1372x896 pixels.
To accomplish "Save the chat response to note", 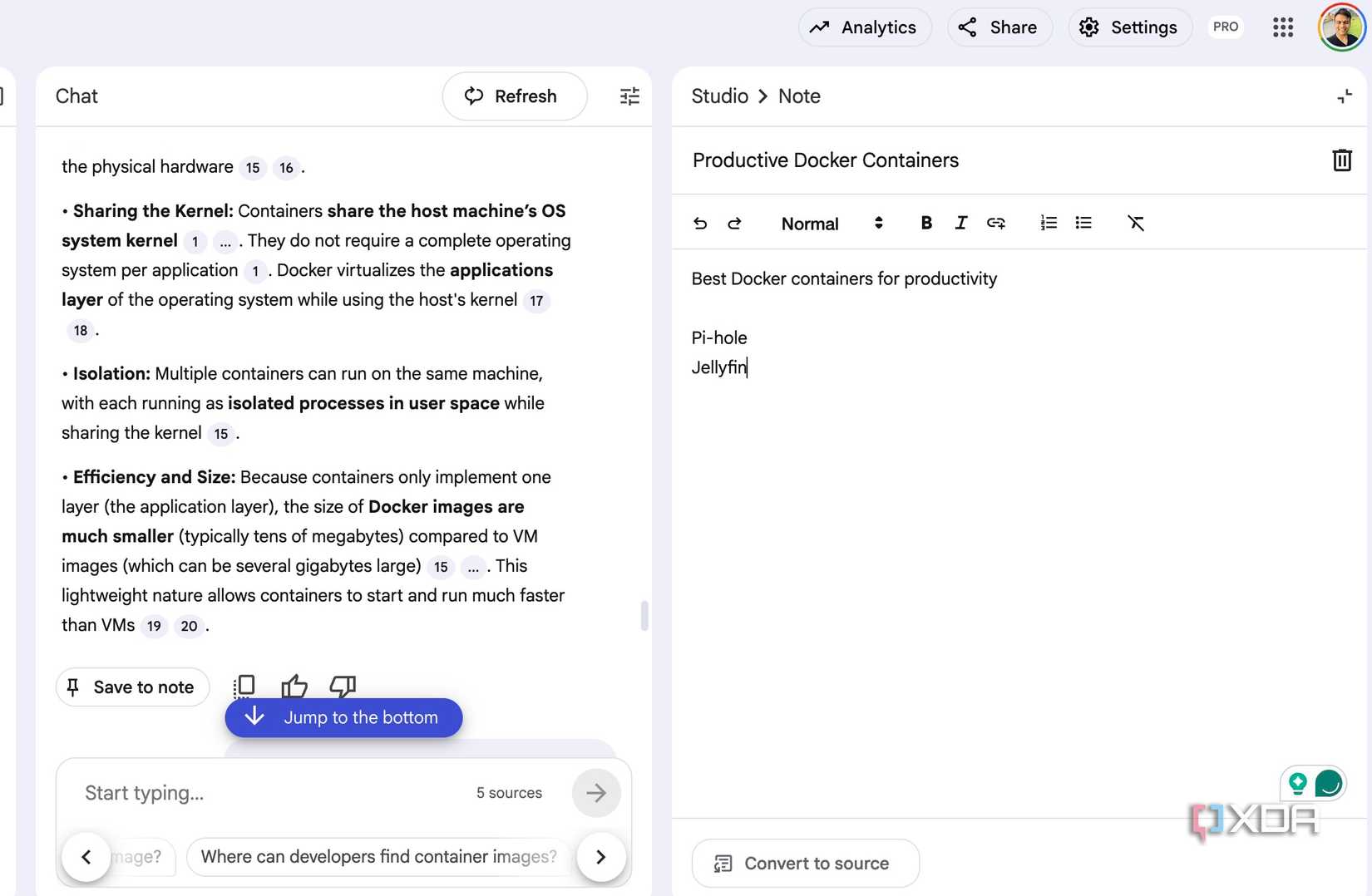I will (133, 687).
